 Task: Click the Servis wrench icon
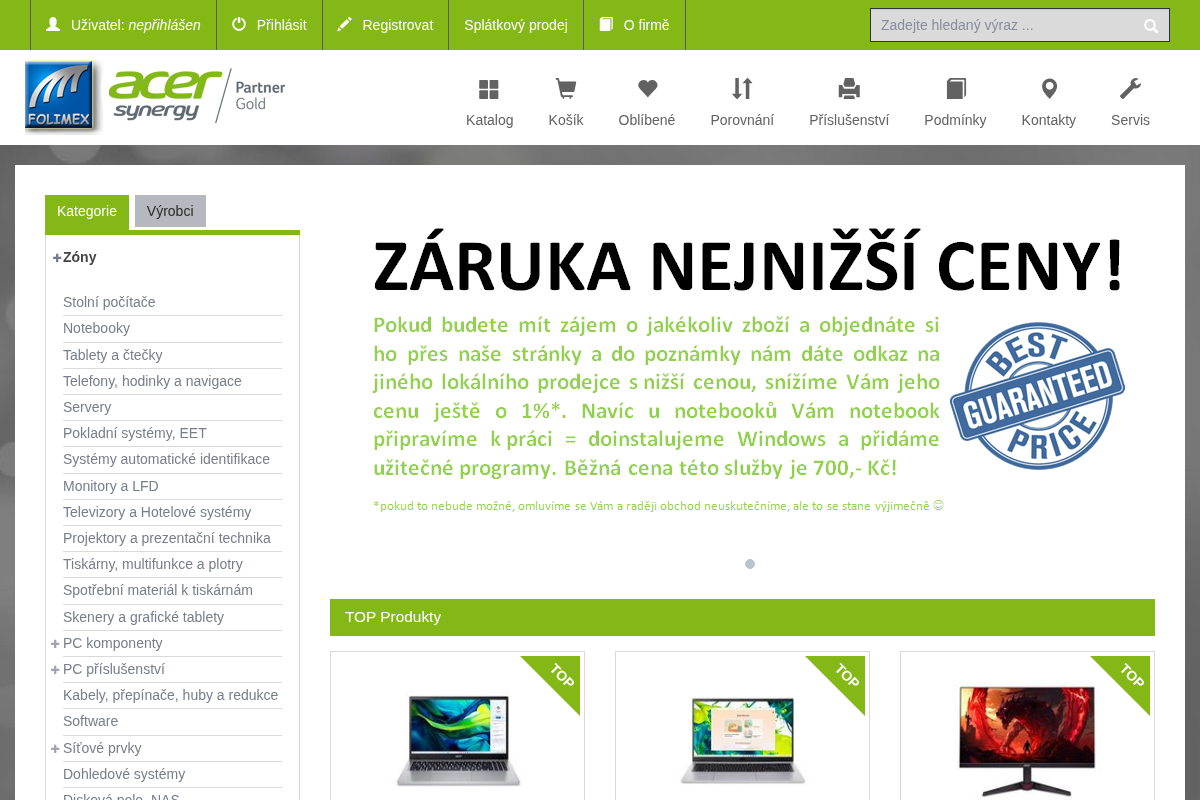pos(1130,89)
